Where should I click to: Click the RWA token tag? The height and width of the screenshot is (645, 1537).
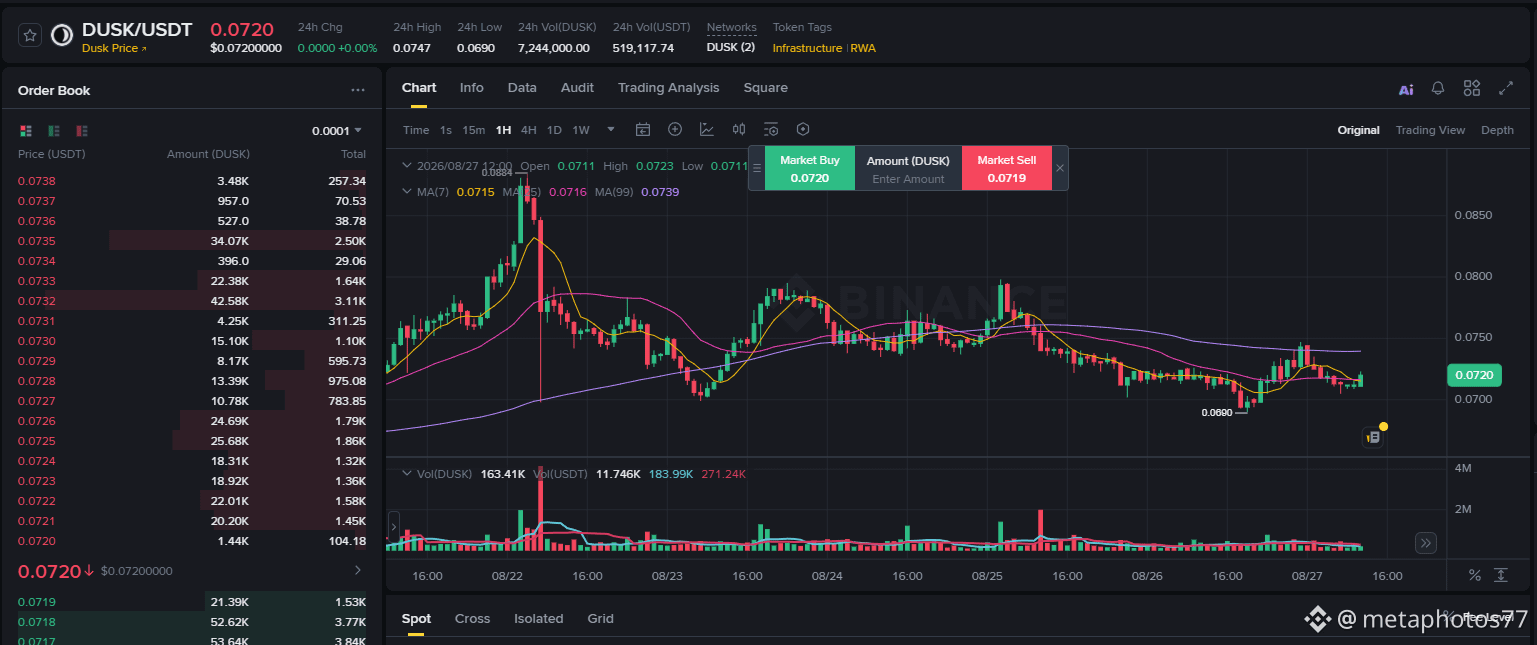click(x=863, y=48)
